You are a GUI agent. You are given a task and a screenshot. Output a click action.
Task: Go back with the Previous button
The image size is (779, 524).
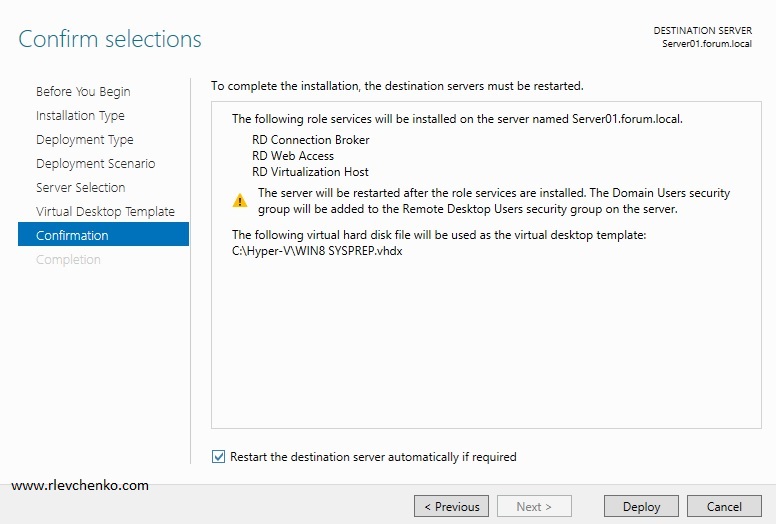pos(452,506)
